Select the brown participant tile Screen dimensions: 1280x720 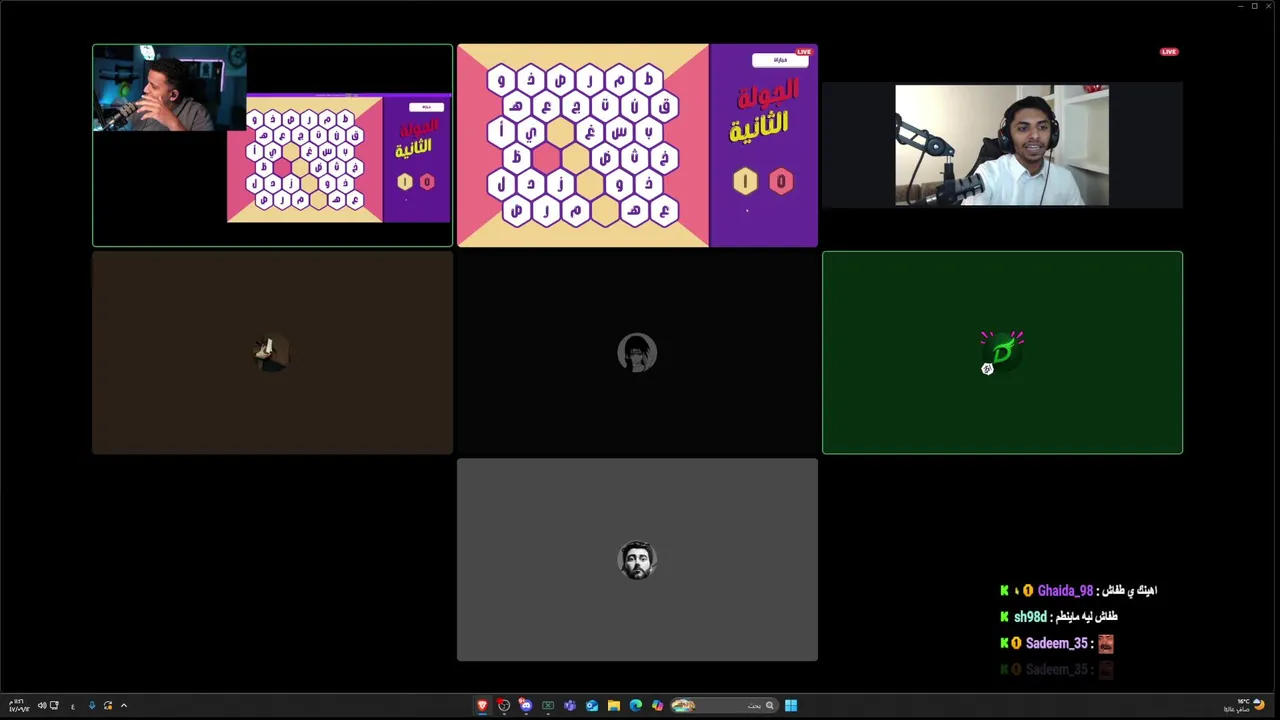tap(272, 352)
